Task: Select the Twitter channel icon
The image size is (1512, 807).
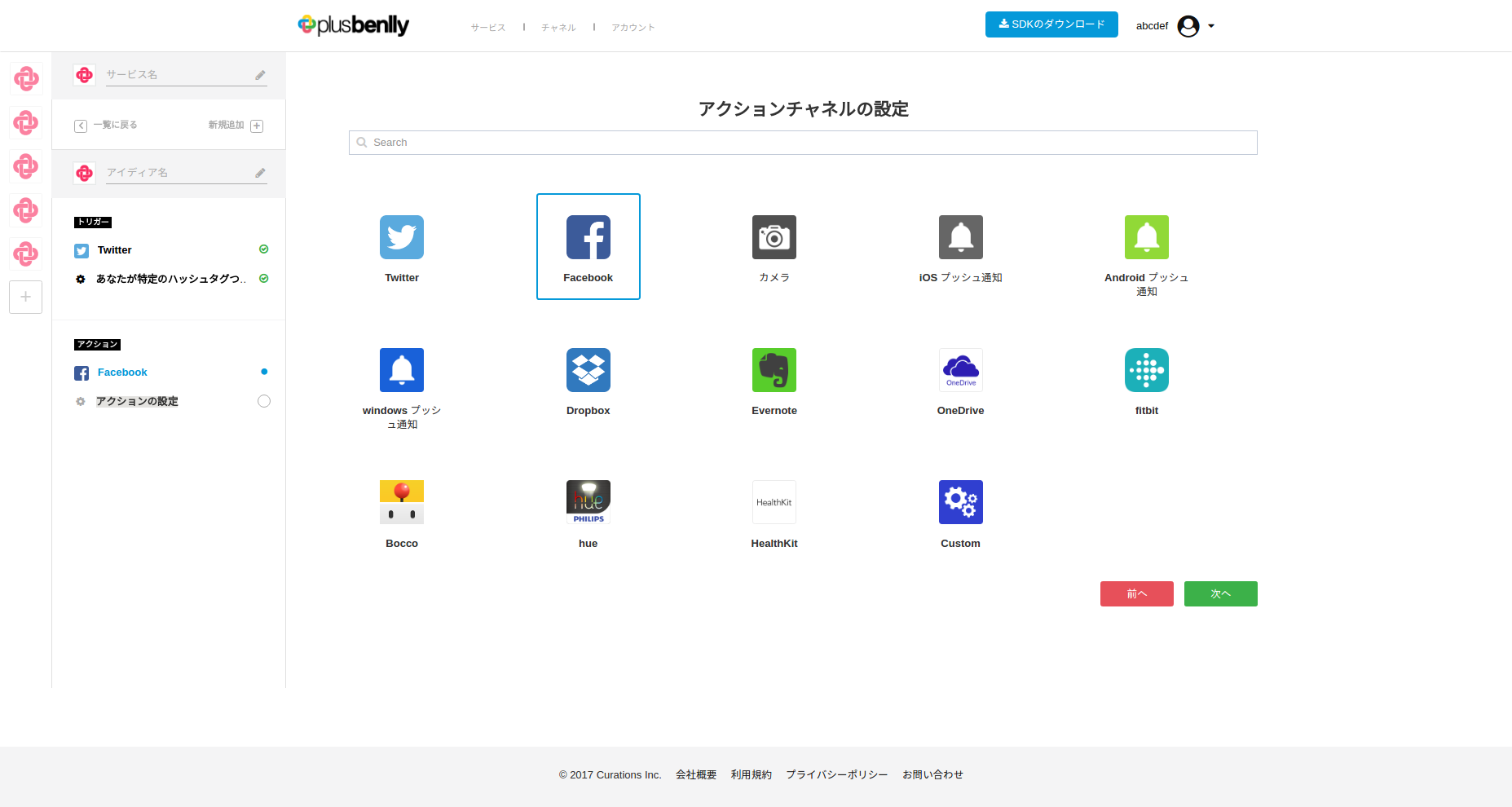Action: click(x=402, y=237)
